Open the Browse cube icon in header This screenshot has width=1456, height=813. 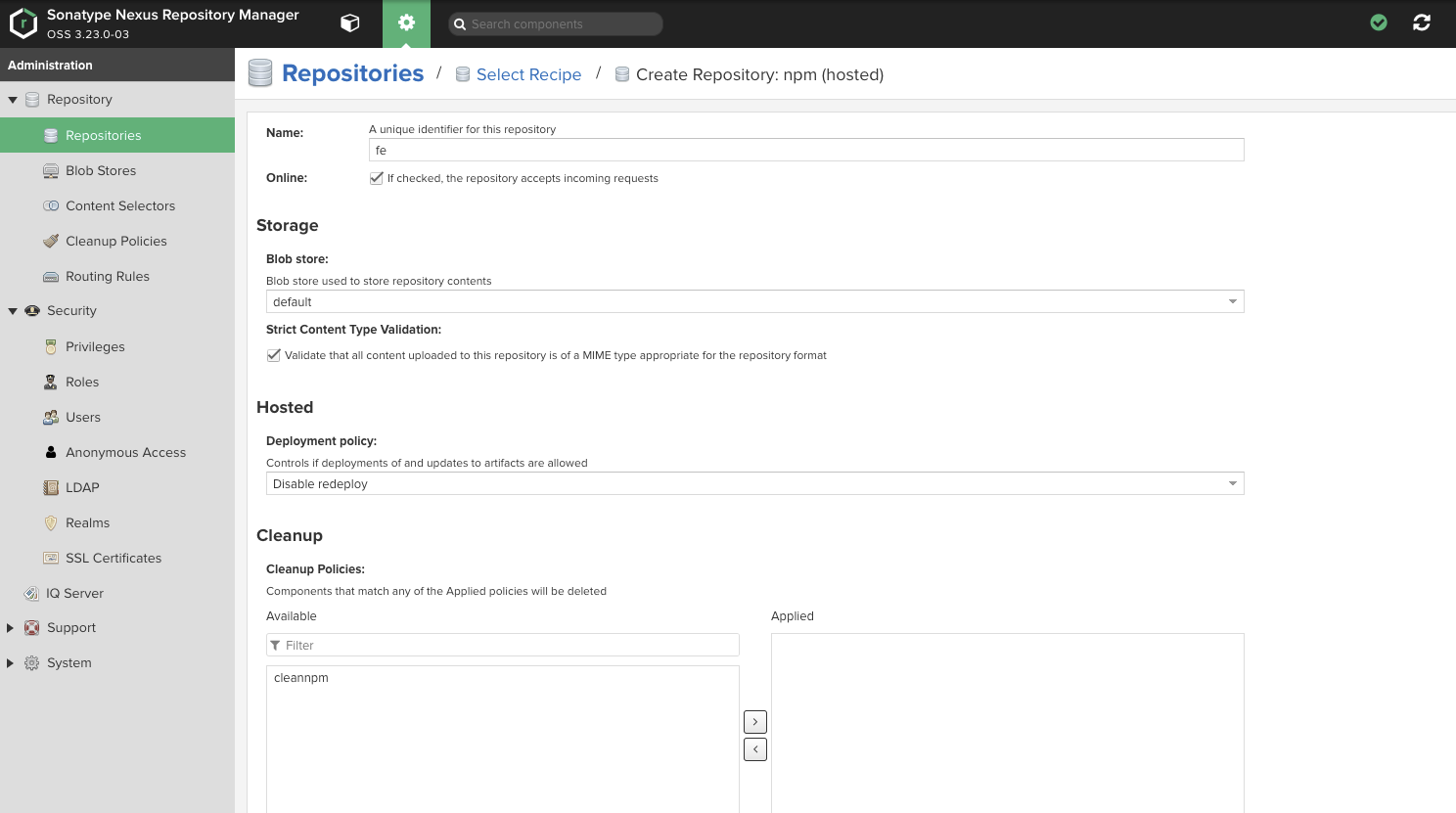[x=349, y=23]
